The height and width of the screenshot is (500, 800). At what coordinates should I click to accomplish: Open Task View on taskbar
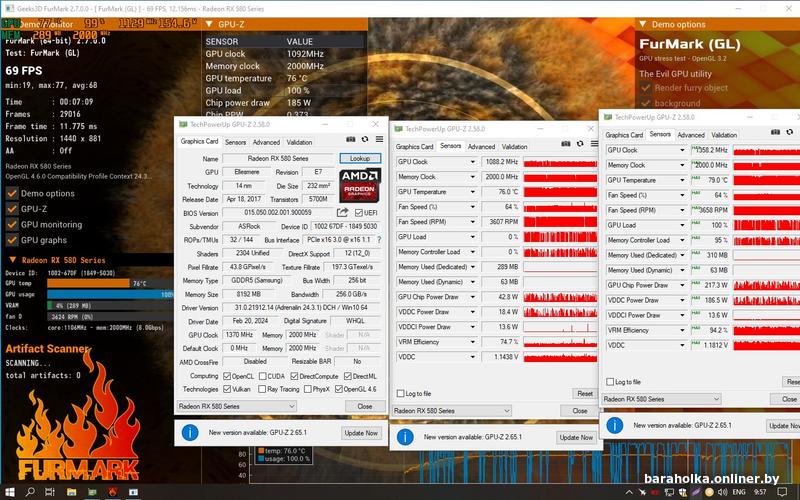[49, 492]
